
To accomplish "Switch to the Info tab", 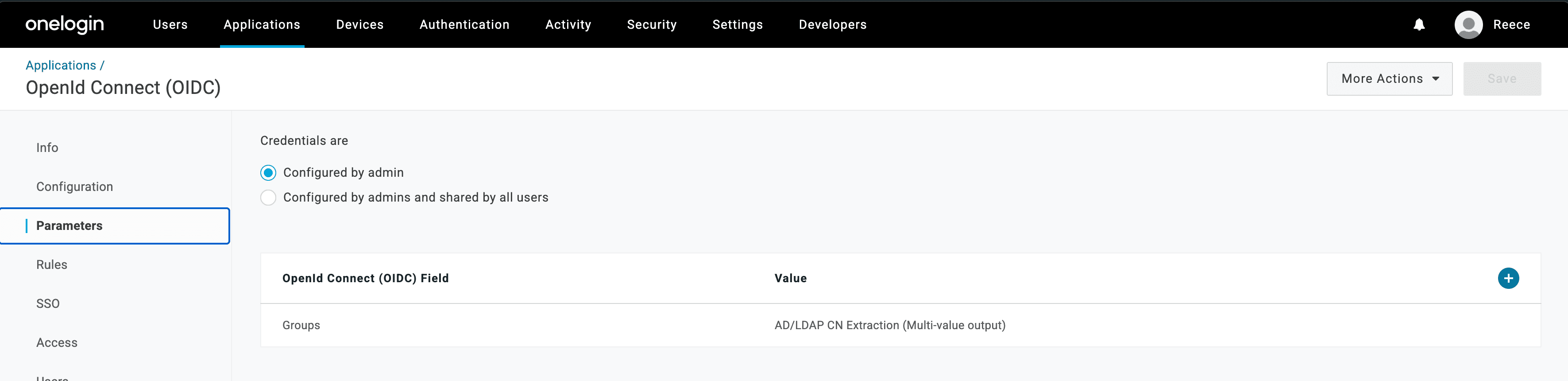I will click(x=47, y=148).
